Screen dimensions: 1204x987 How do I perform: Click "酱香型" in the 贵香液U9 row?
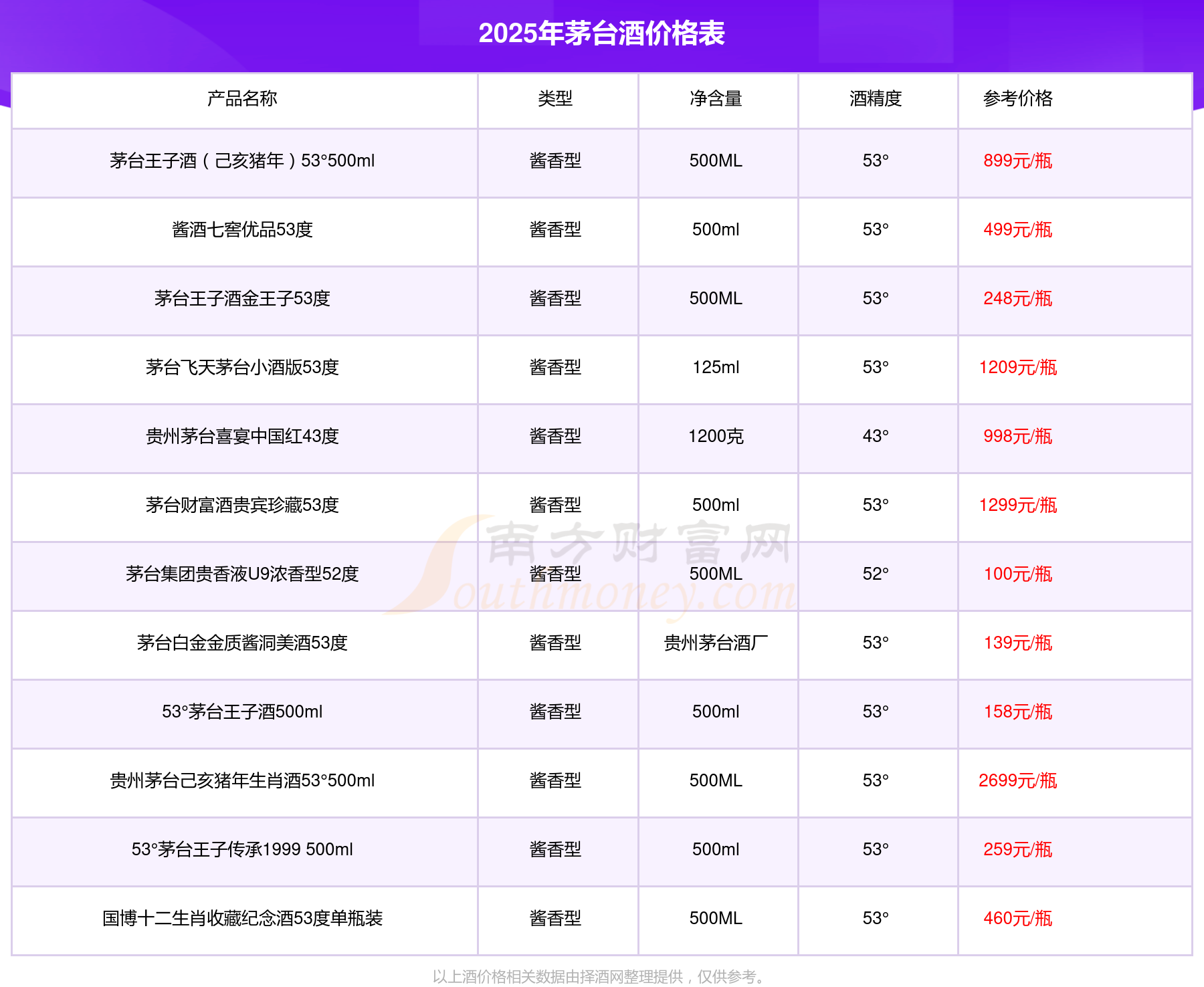tap(555, 574)
